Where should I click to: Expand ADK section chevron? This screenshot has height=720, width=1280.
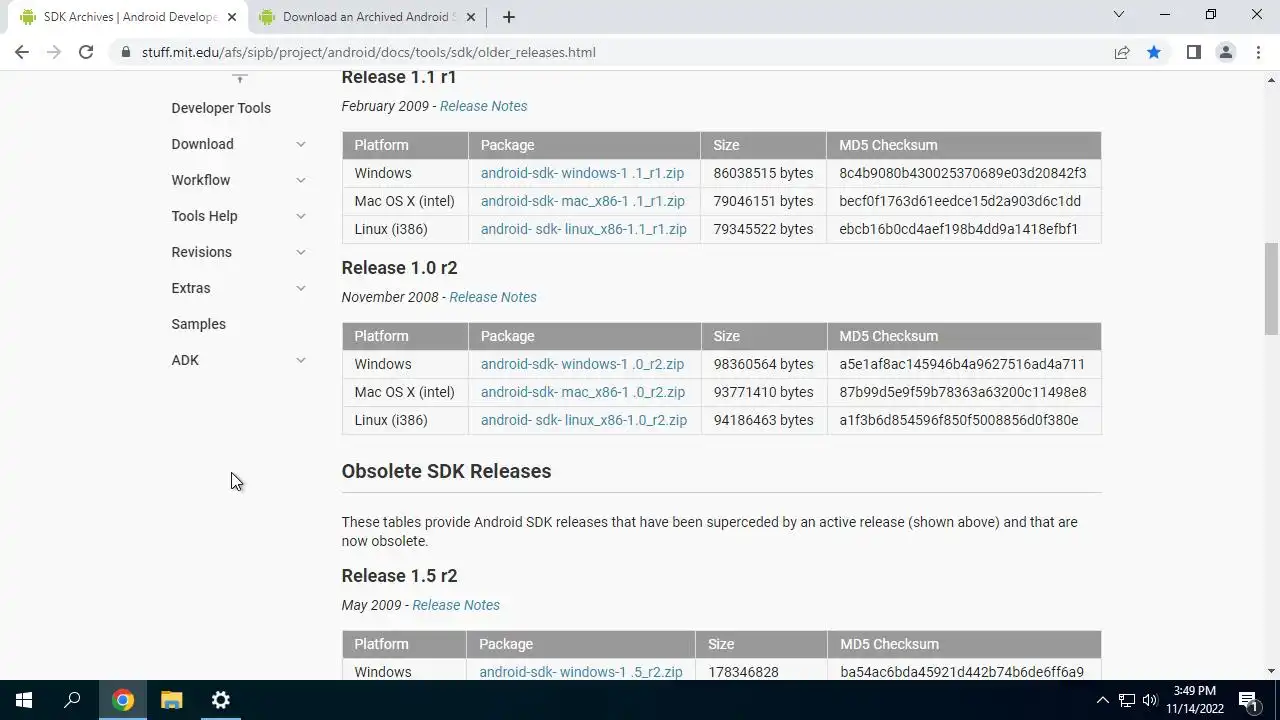[x=300, y=360]
